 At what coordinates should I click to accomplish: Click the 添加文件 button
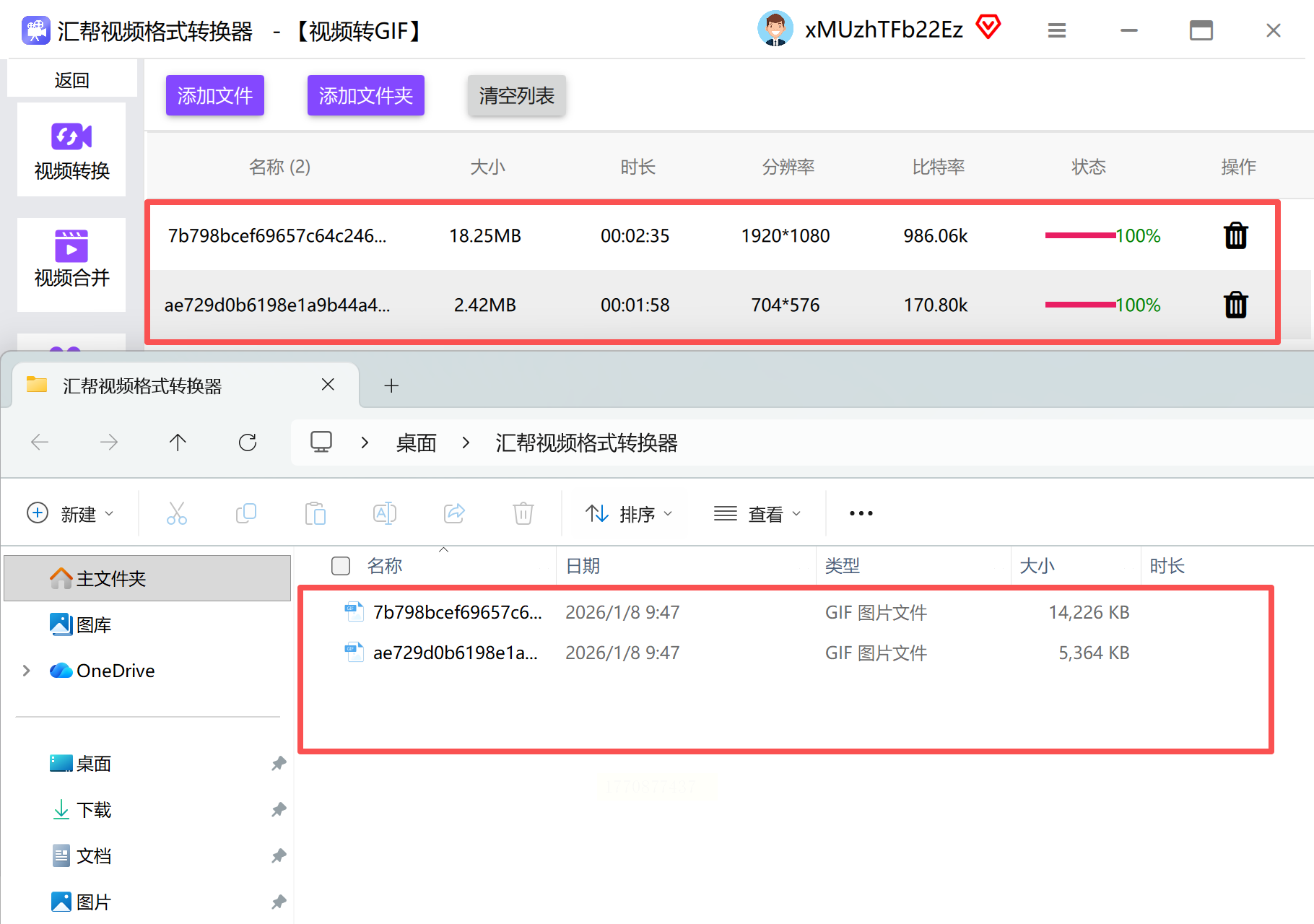tap(215, 95)
